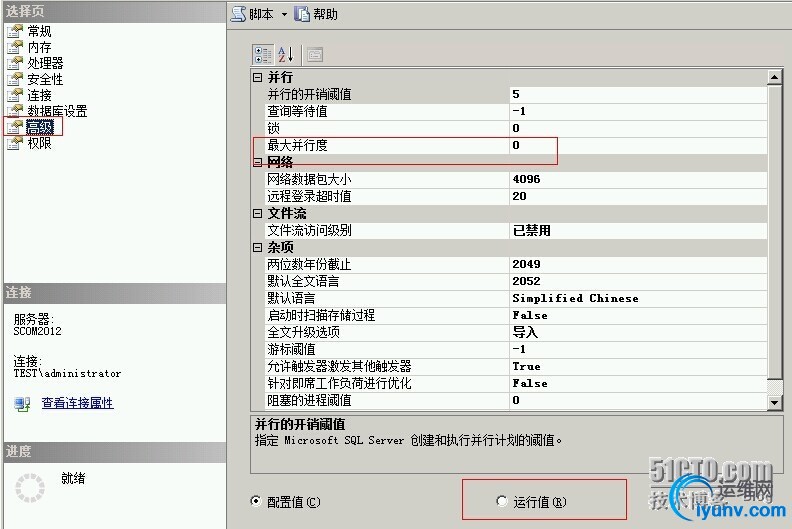Click the 连接 page icon in page list

pos(15,95)
